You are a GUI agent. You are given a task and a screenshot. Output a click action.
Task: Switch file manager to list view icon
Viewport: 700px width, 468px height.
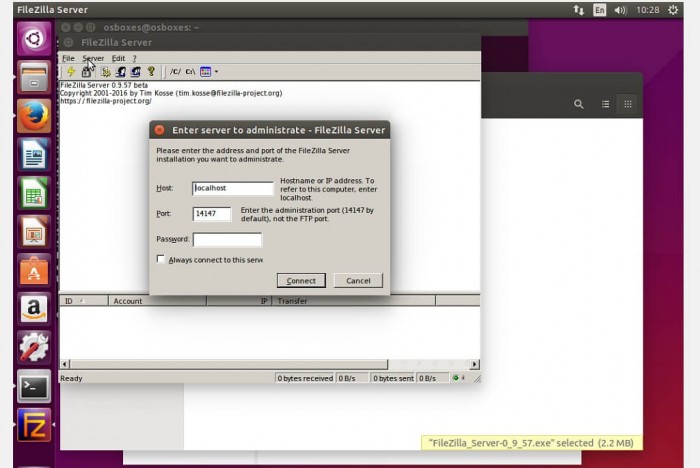[x=605, y=104]
